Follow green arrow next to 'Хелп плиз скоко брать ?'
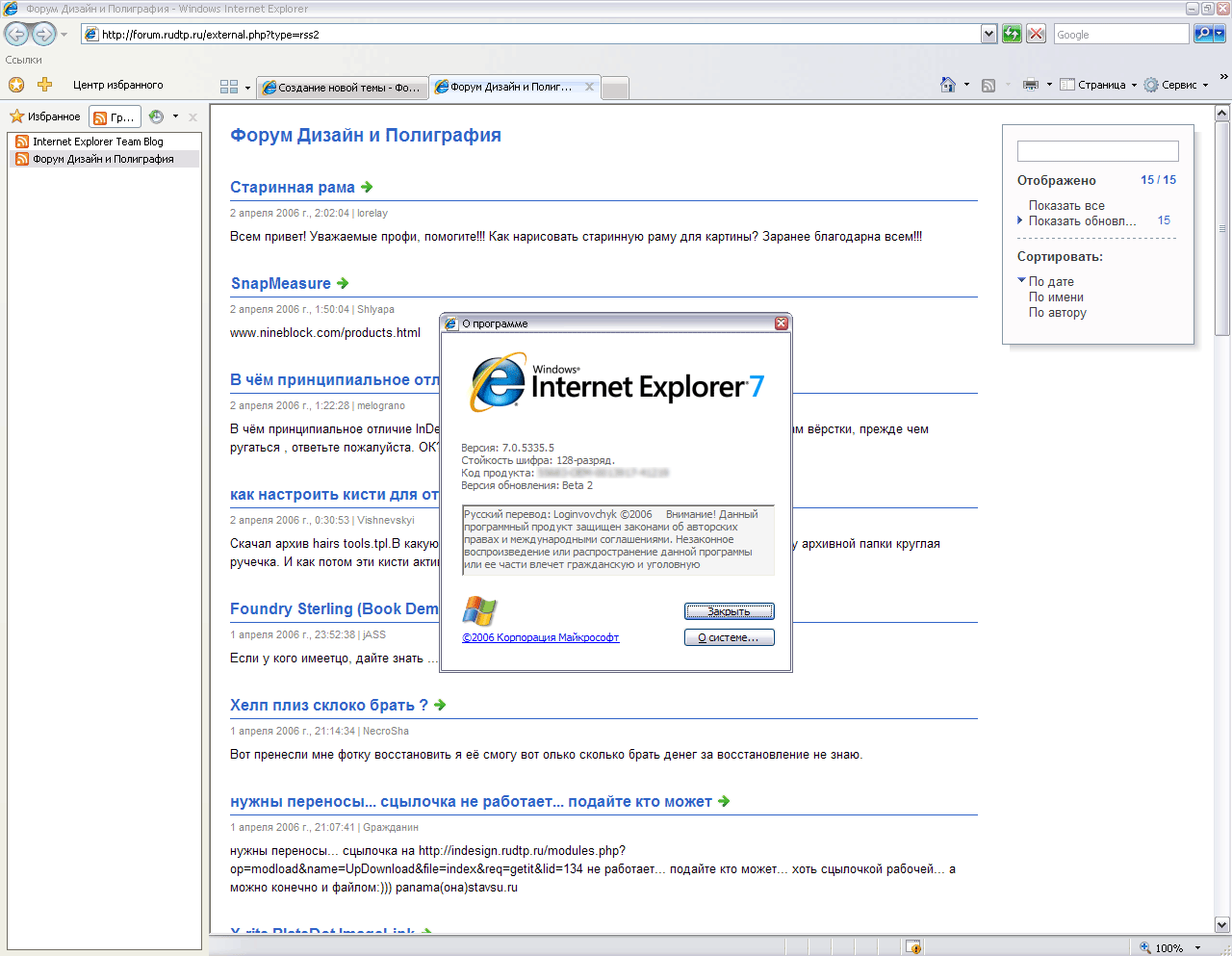 click(x=440, y=705)
